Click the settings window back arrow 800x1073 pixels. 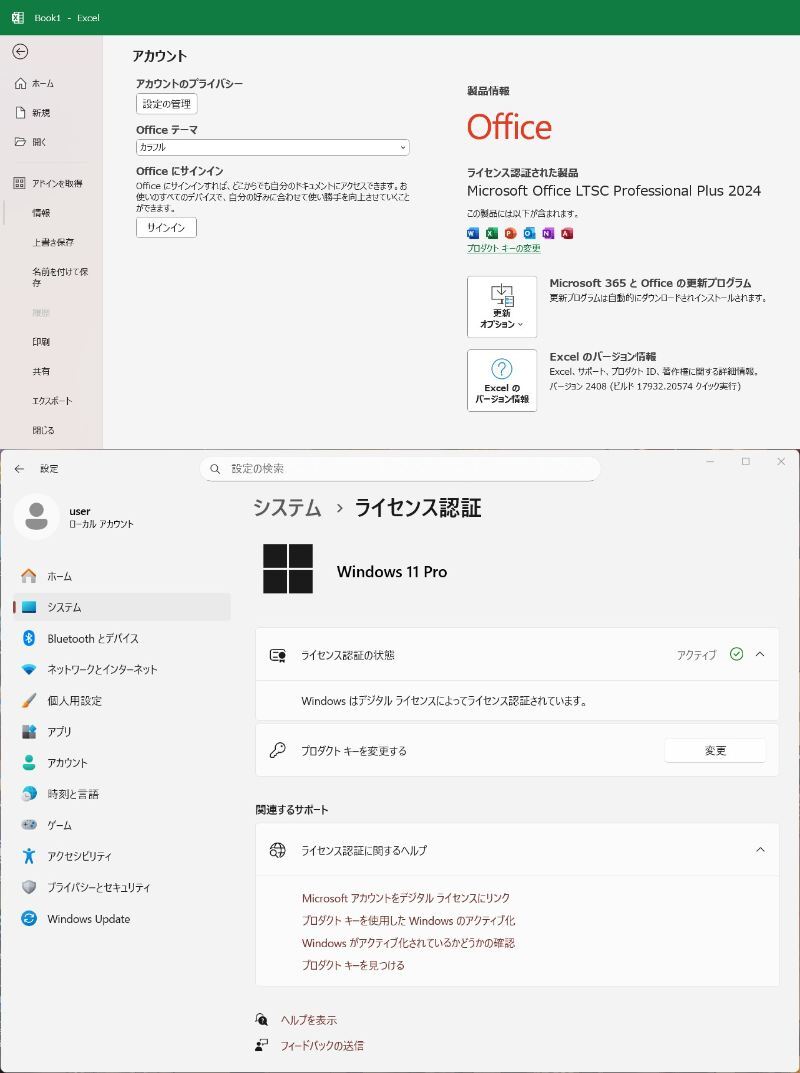(x=19, y=468)
